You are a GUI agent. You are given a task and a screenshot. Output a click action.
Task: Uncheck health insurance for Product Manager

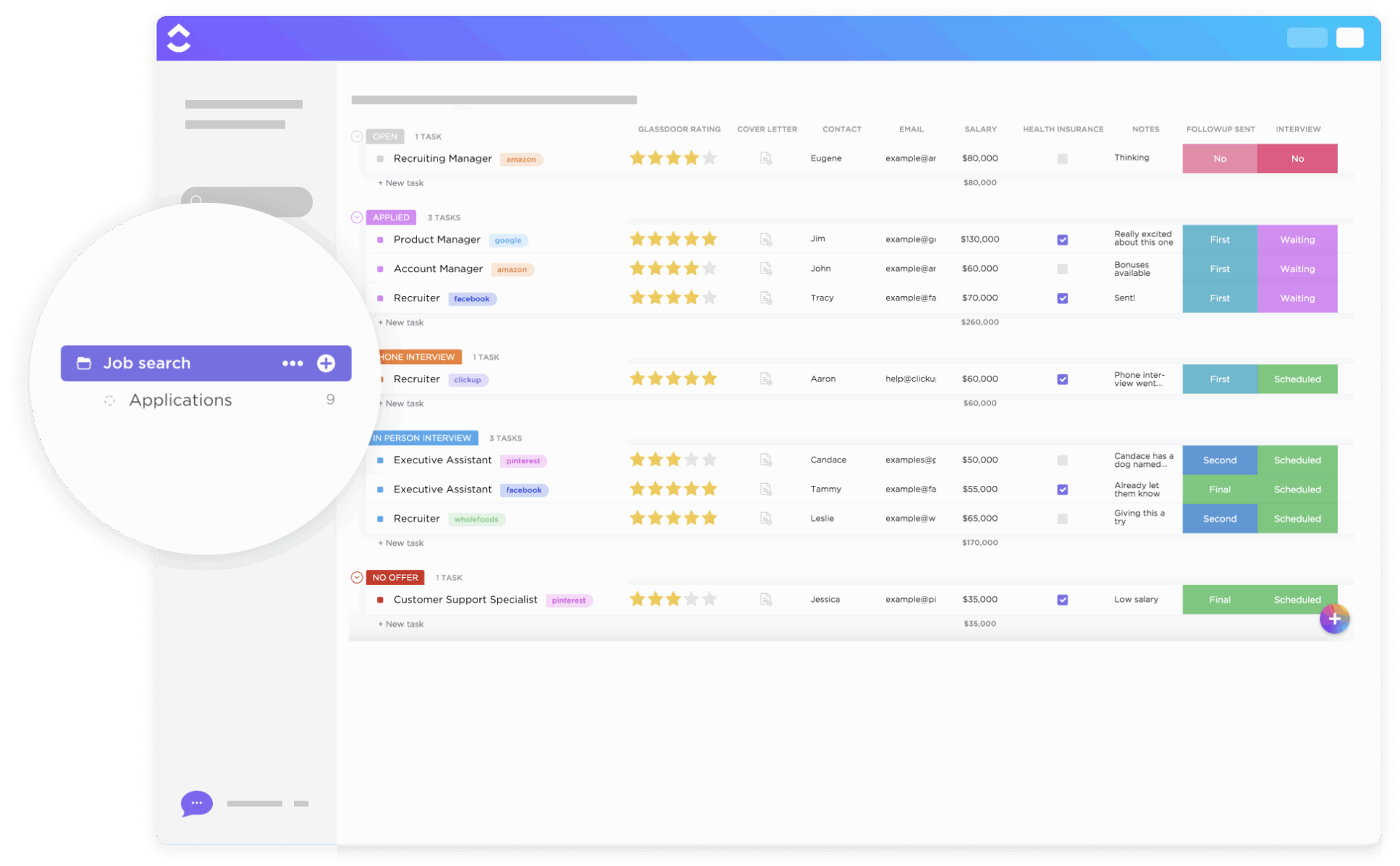click(x=1062, y=239)
